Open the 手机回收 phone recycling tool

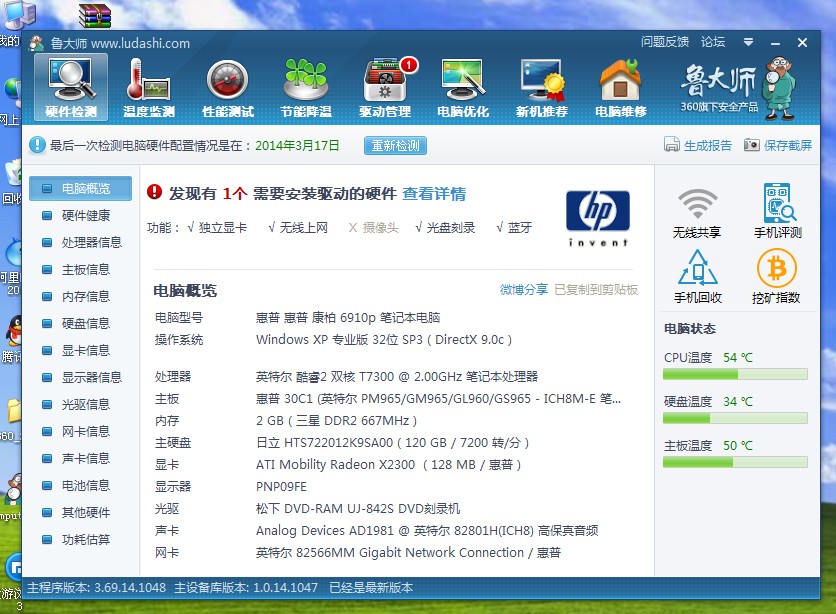click(697, 277)
